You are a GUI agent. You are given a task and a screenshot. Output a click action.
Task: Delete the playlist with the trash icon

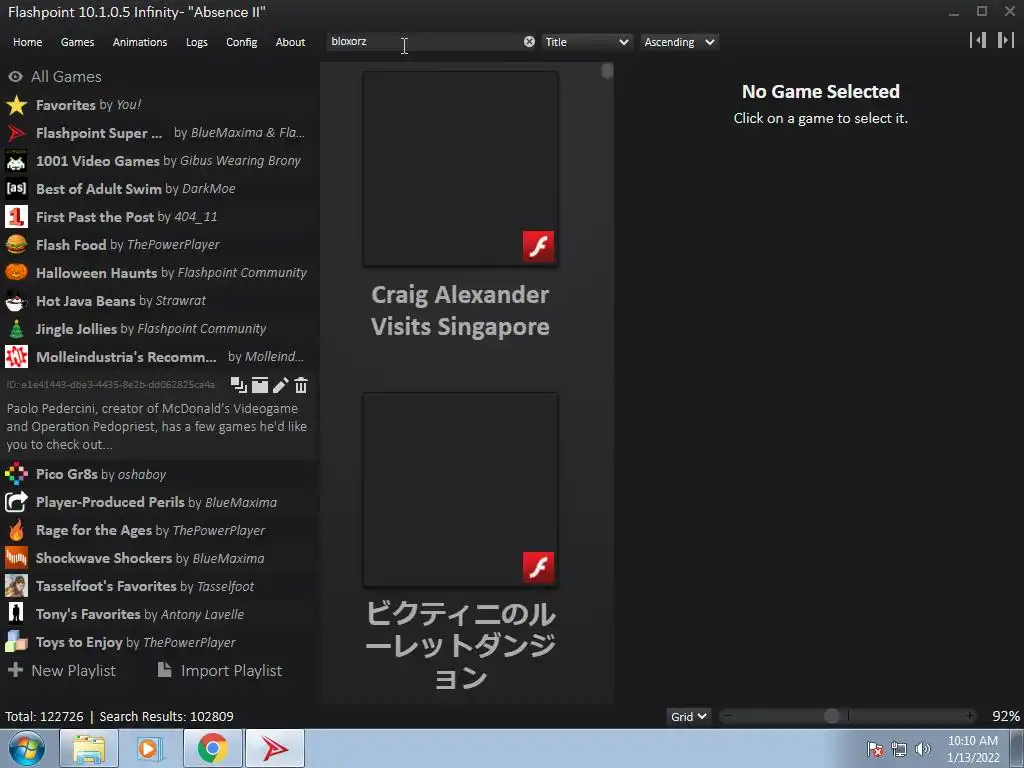tap(300, 385)
